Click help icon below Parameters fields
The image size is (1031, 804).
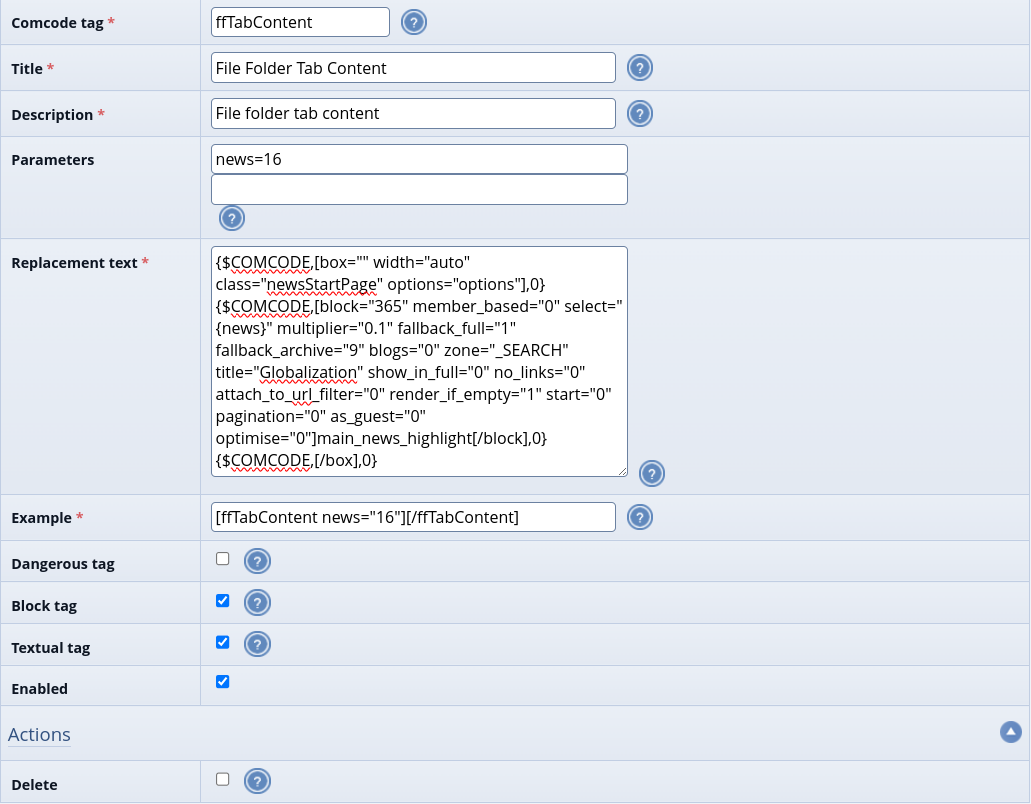point(232,219)
